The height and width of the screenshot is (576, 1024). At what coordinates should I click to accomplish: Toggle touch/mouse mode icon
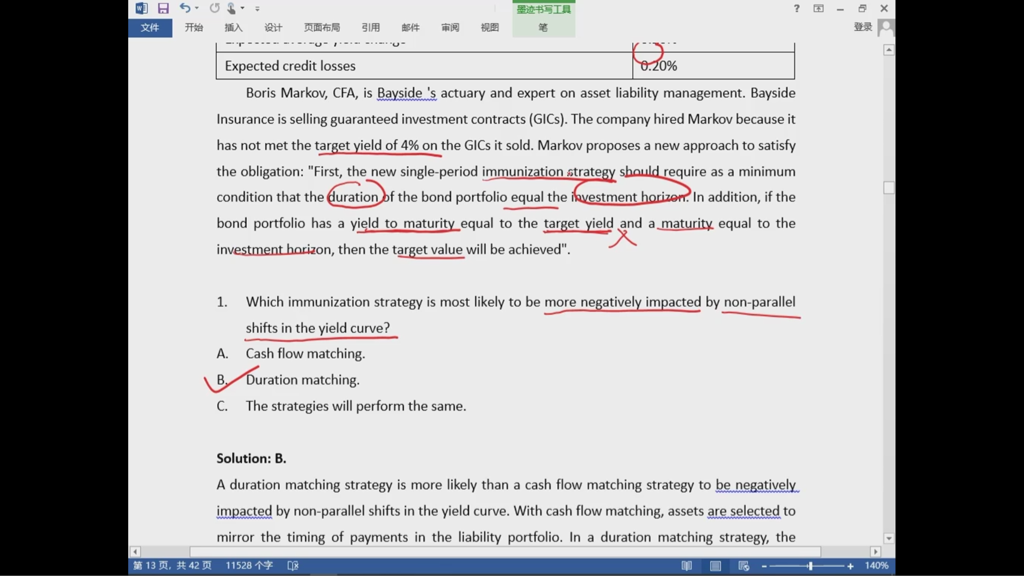pos(231,8)
